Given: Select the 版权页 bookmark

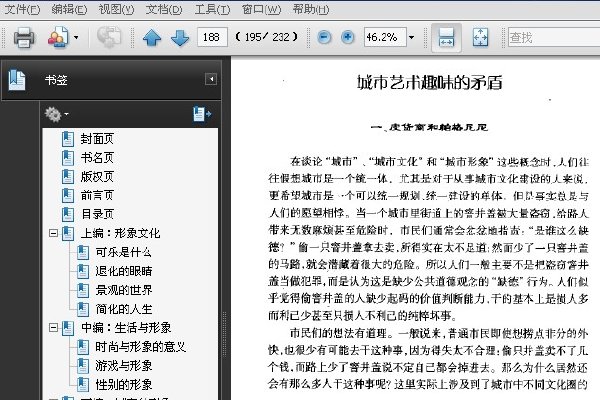Looking at the screenshot, I should (x=97, y=176).
